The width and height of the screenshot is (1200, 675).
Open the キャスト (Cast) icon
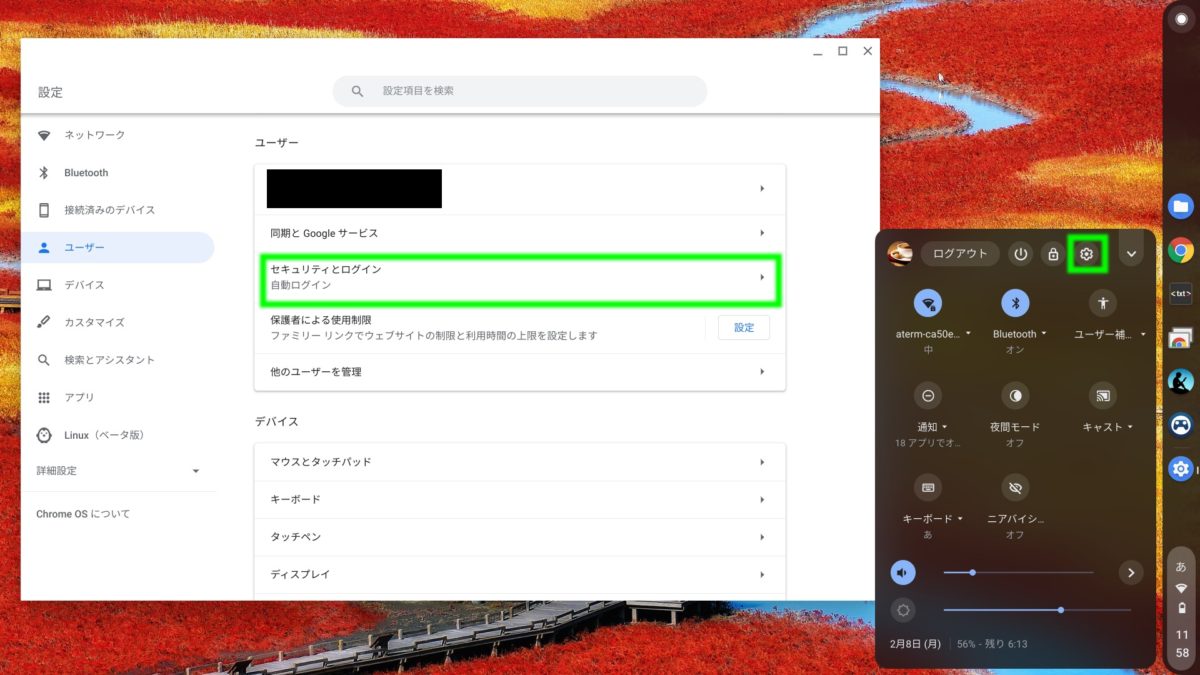(x=1103, y=397)
